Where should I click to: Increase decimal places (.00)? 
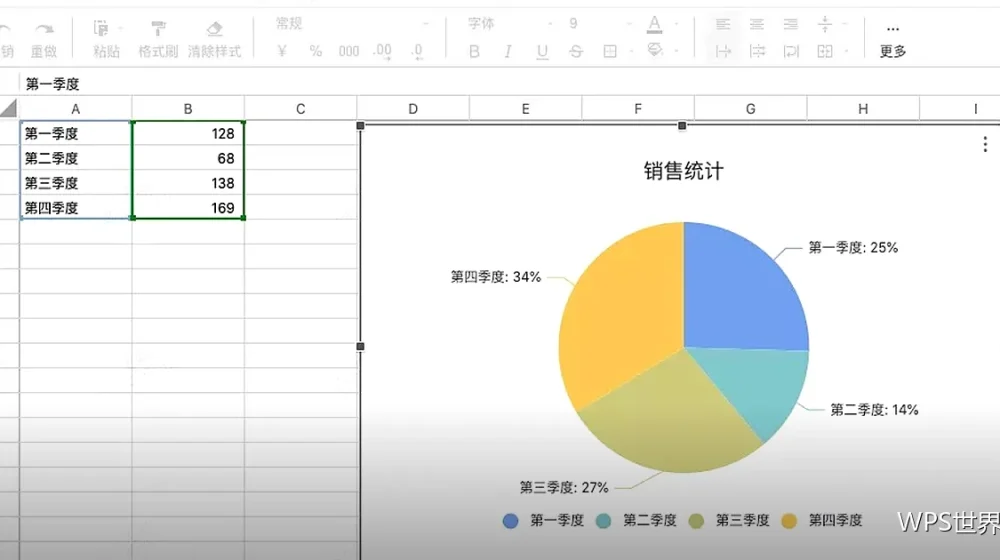(x=383, y=51)
